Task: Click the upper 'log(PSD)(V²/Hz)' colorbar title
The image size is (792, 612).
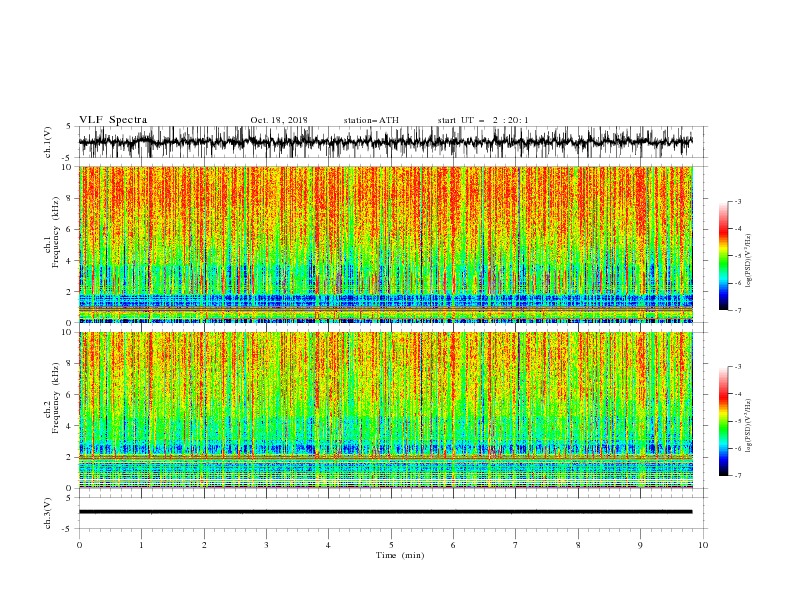Action: (x=749, y=261)
